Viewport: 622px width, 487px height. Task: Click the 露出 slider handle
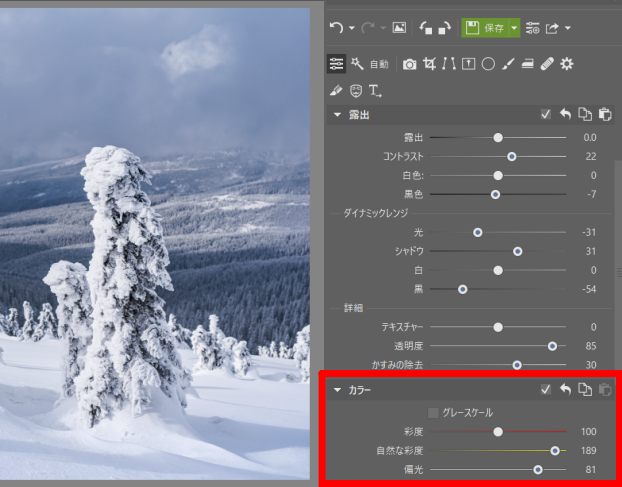coord(498,138)
